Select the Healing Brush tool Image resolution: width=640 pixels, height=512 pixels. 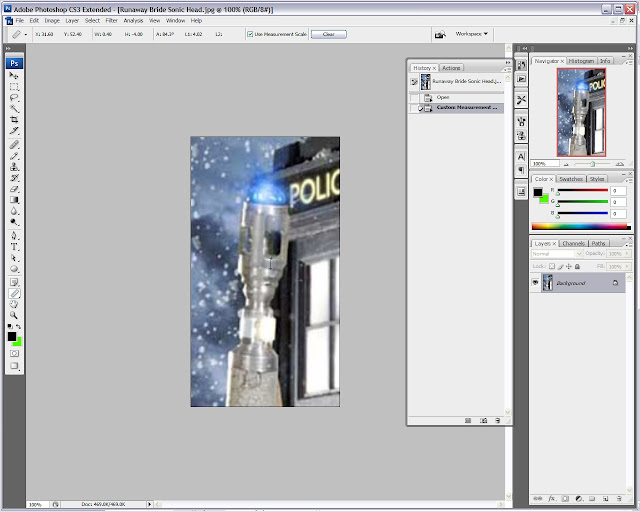pyautogui.click(x=14, y=145)
